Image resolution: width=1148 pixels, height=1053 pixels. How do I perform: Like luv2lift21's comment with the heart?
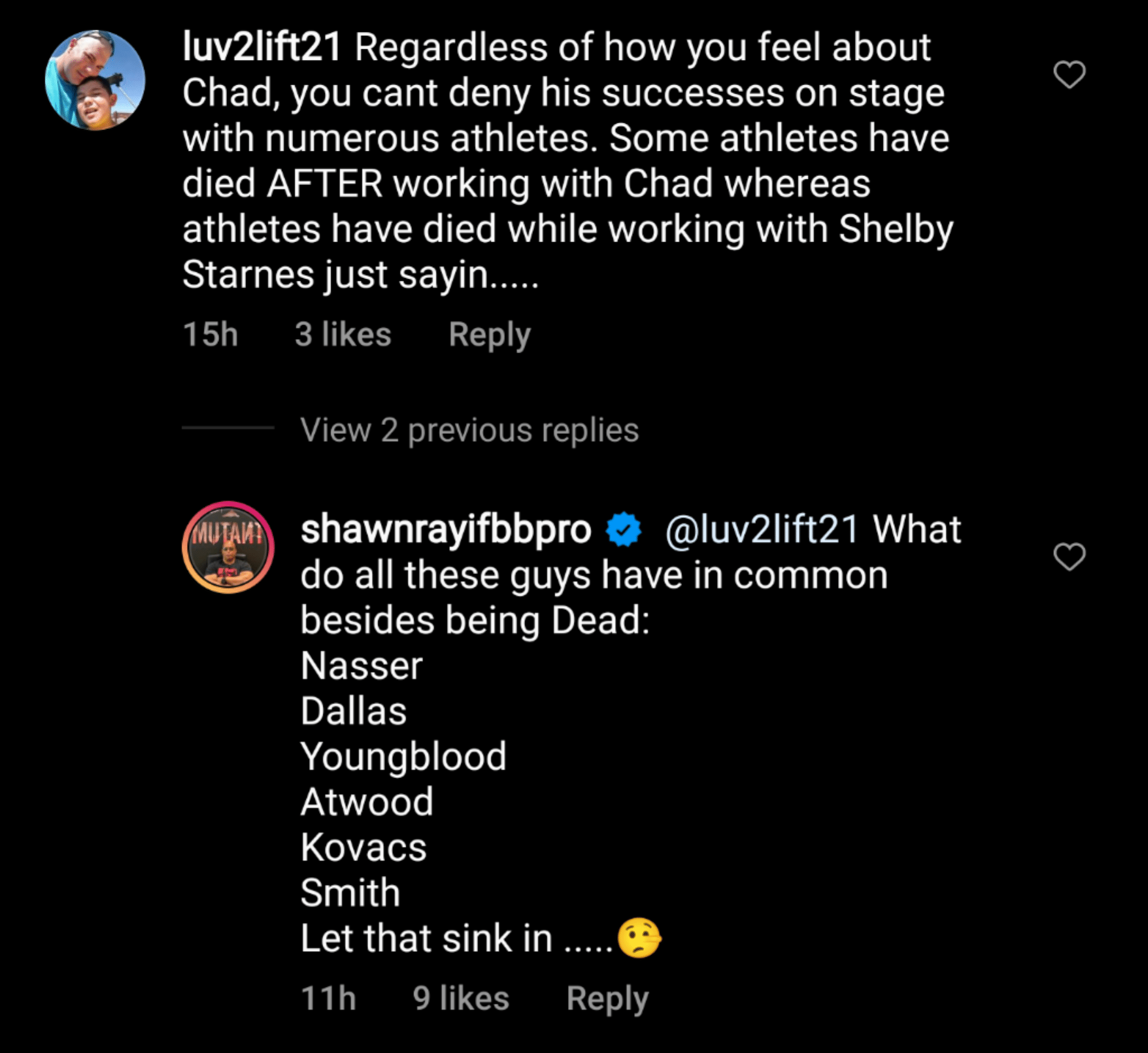coord(1069,75)
